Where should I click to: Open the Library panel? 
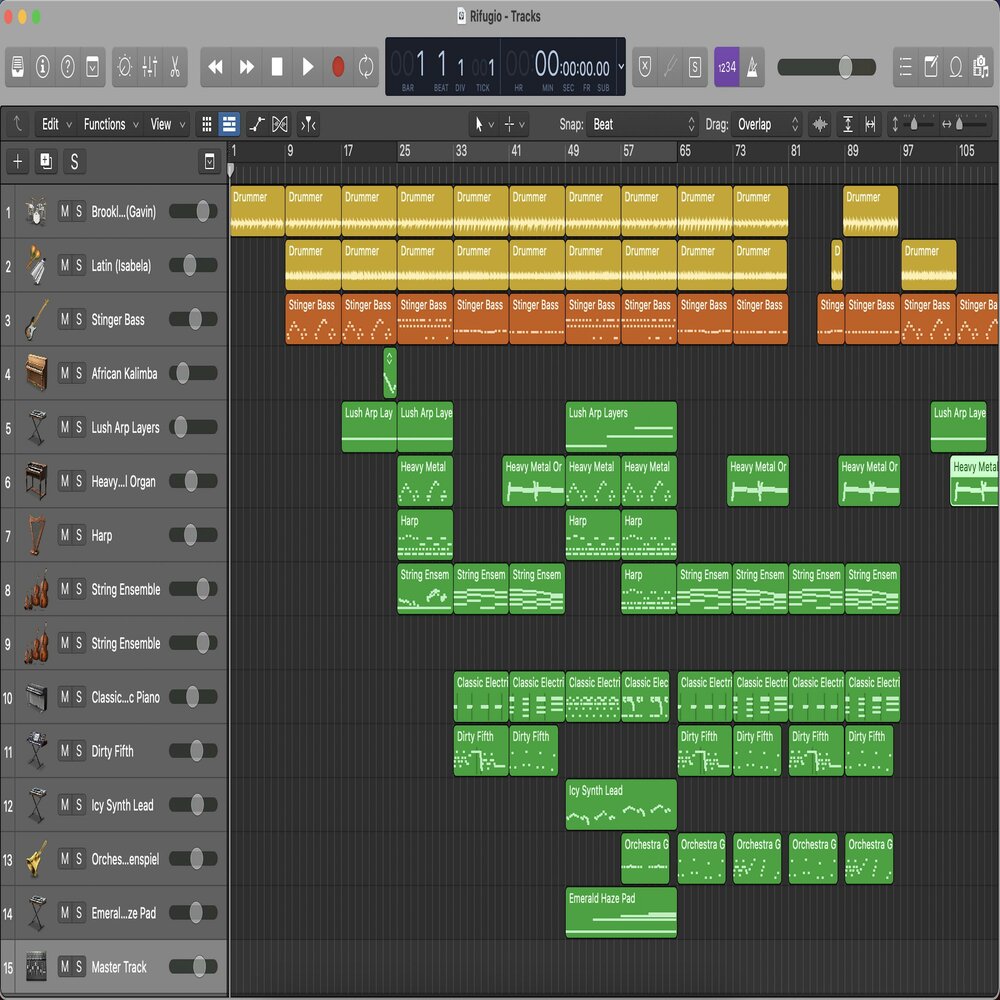tap(17, 67)
